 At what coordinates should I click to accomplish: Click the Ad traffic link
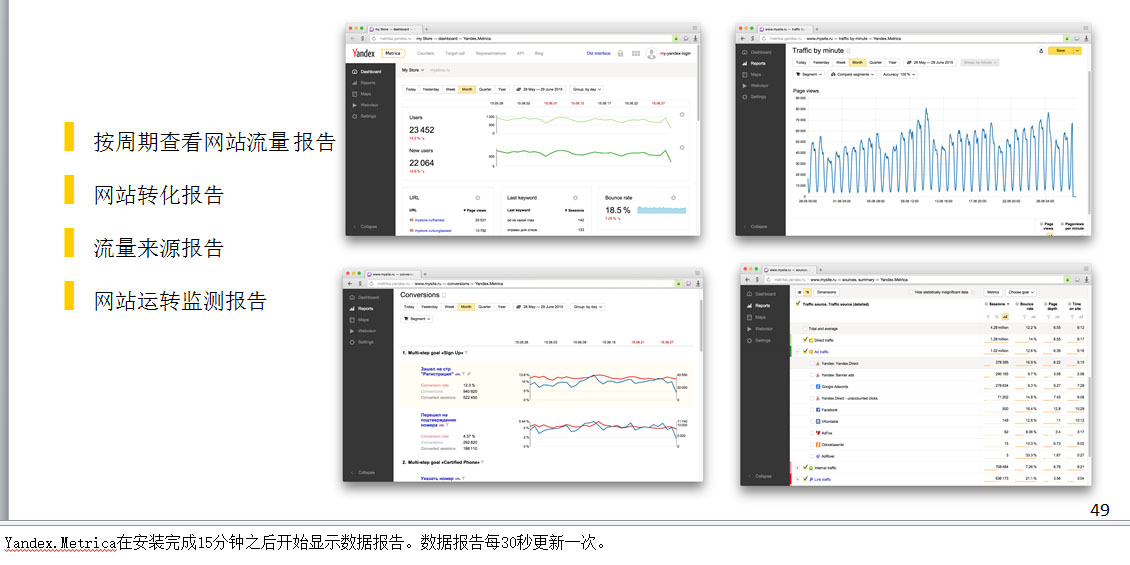(822, 352)
